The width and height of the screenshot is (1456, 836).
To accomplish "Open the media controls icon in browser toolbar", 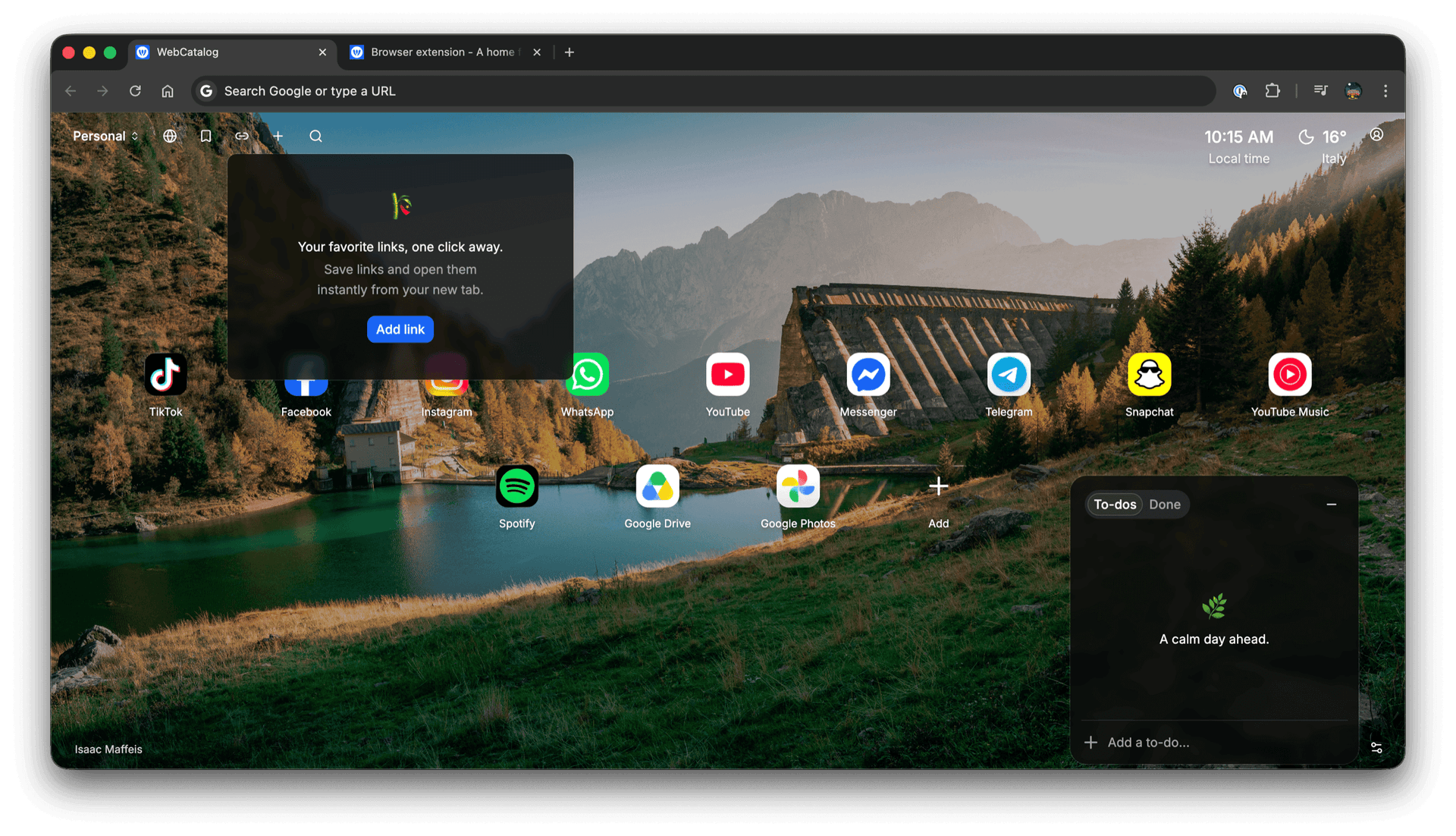I will pyautogui.click(x=1320, y=91).
